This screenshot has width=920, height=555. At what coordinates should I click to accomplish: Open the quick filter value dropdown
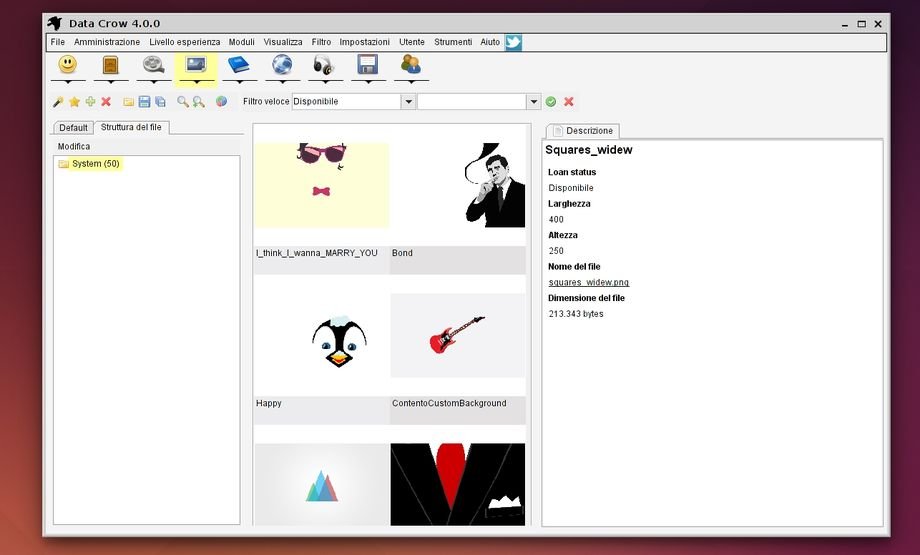click(x=533, y=102)
